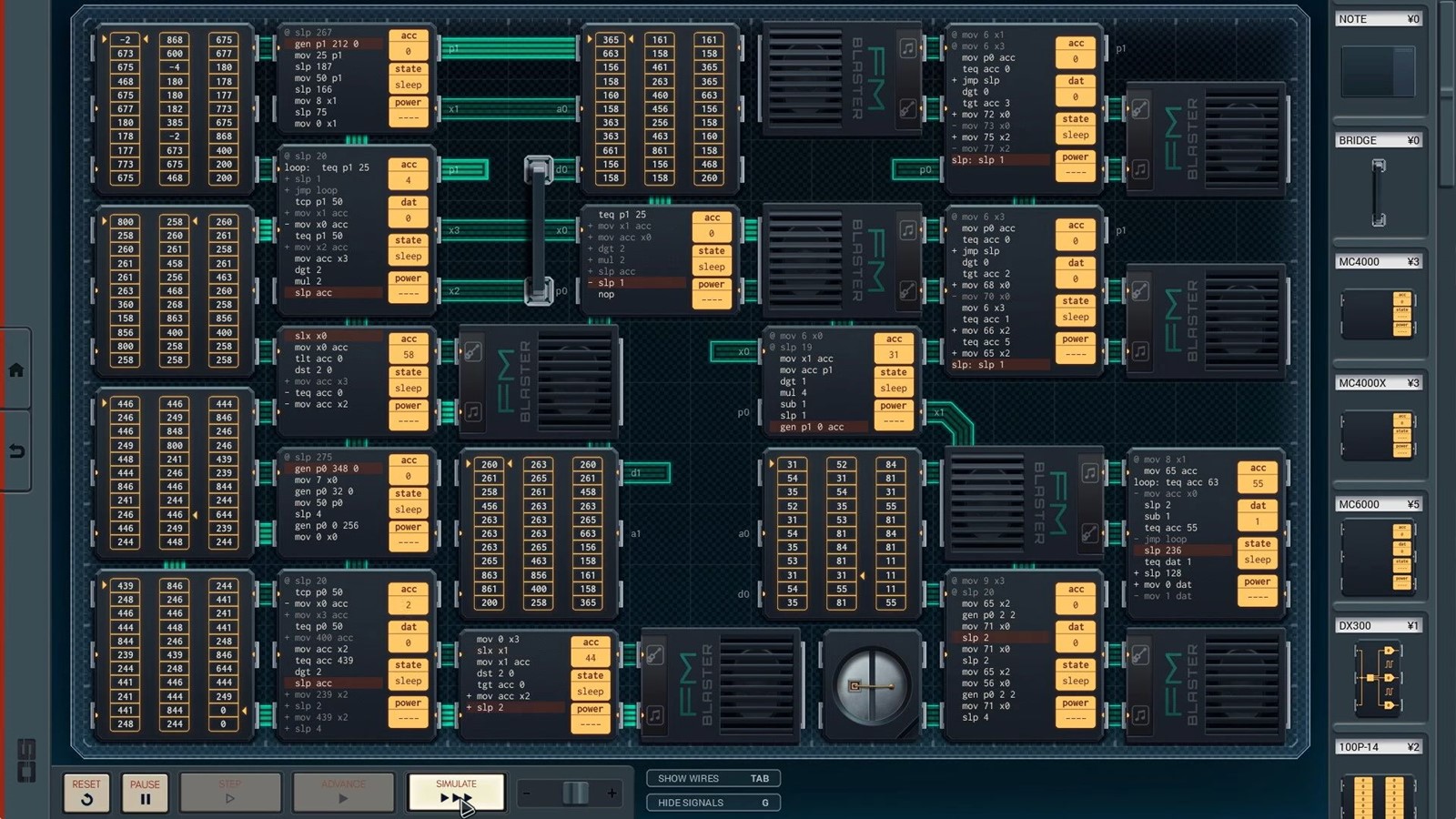Click the upper pin icon on the FM Blaster right of 'mov 6 x1' chip
The height and width of the screenshot is (819, 1456).
1140,109
